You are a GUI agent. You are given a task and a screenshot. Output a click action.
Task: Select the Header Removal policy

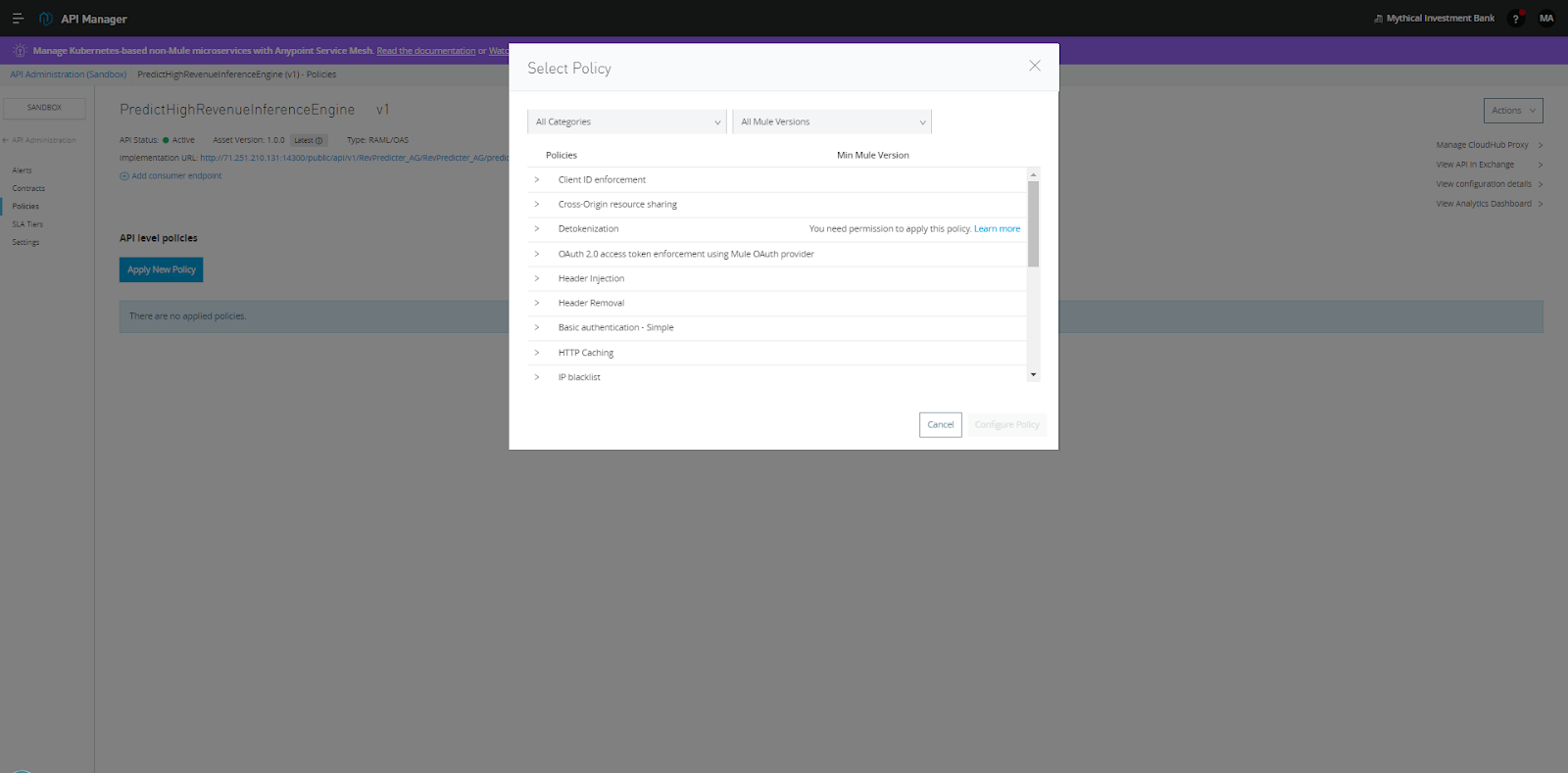[591, 303]
